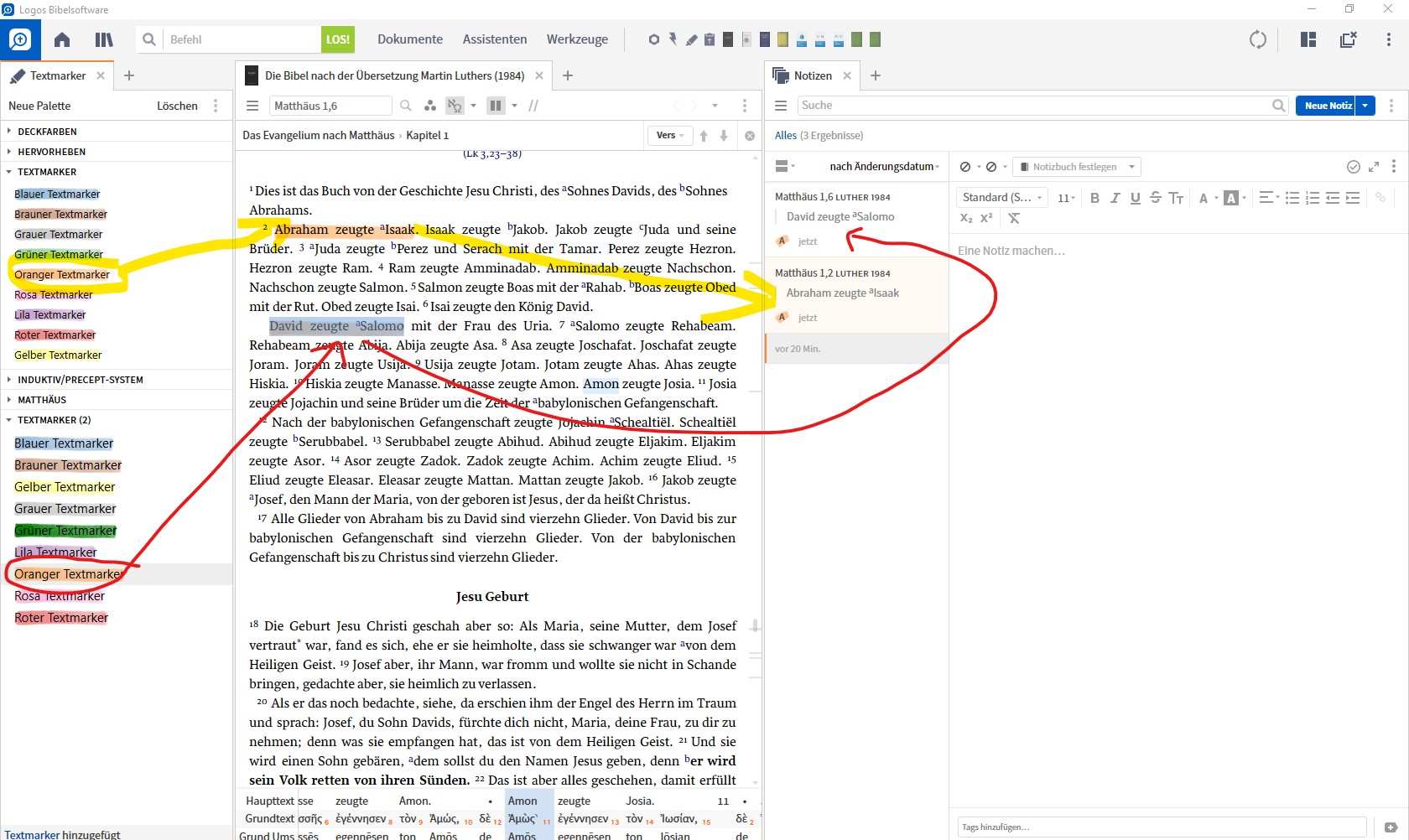Open the Neue Notiz dropdown arrow
1409x840 pixels.
click(1365, 105)
